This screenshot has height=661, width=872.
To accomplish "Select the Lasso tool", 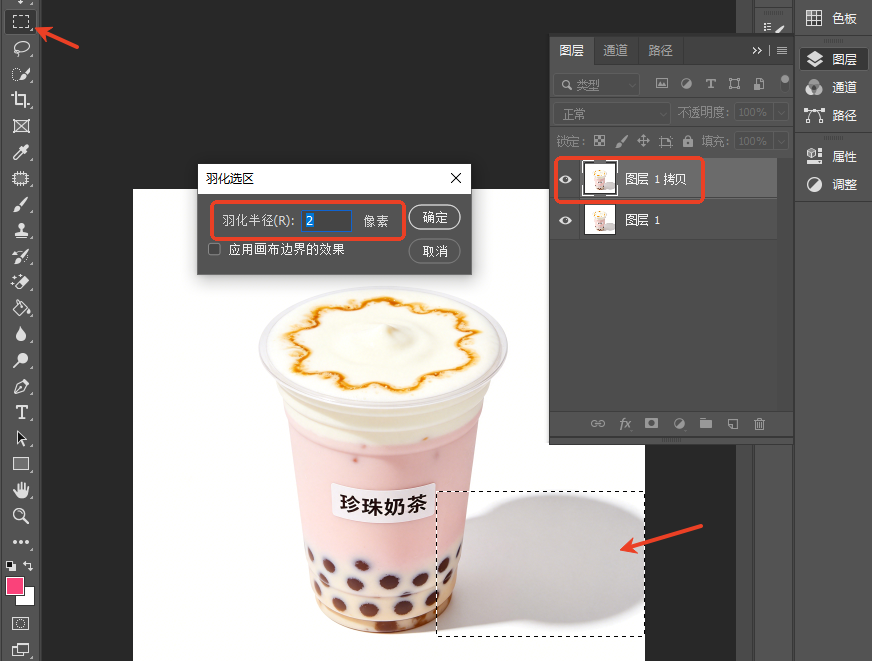I will (x=21, y=48).
